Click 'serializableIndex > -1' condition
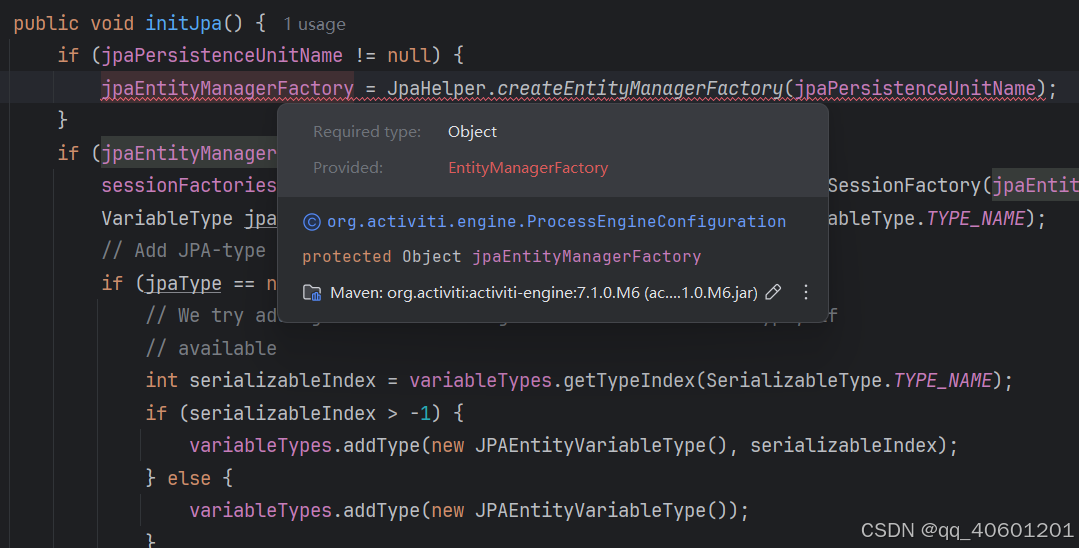Viewport: 1079px width, 548px height. [x=310, y=413]
